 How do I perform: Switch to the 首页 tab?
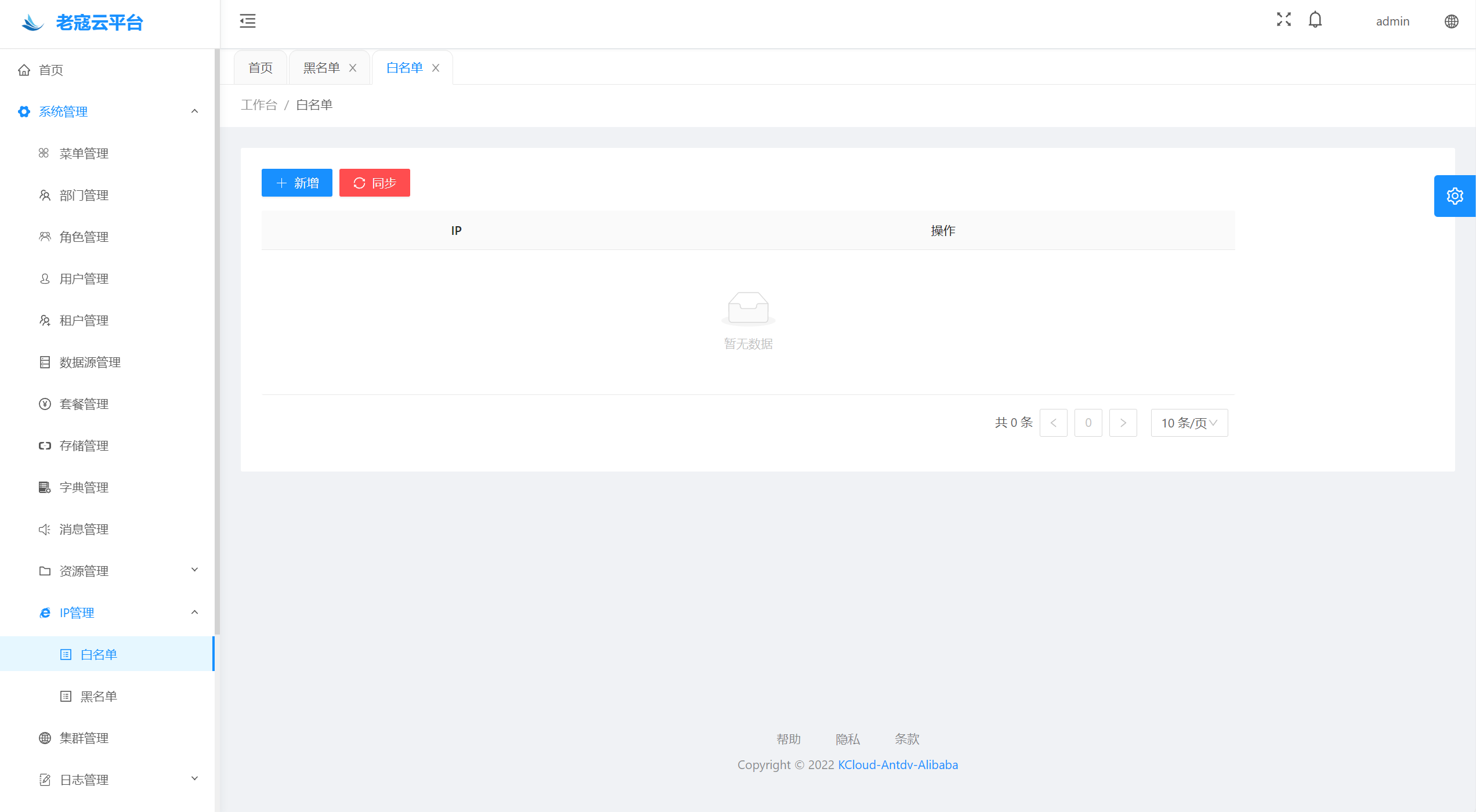tap(261, 68)
